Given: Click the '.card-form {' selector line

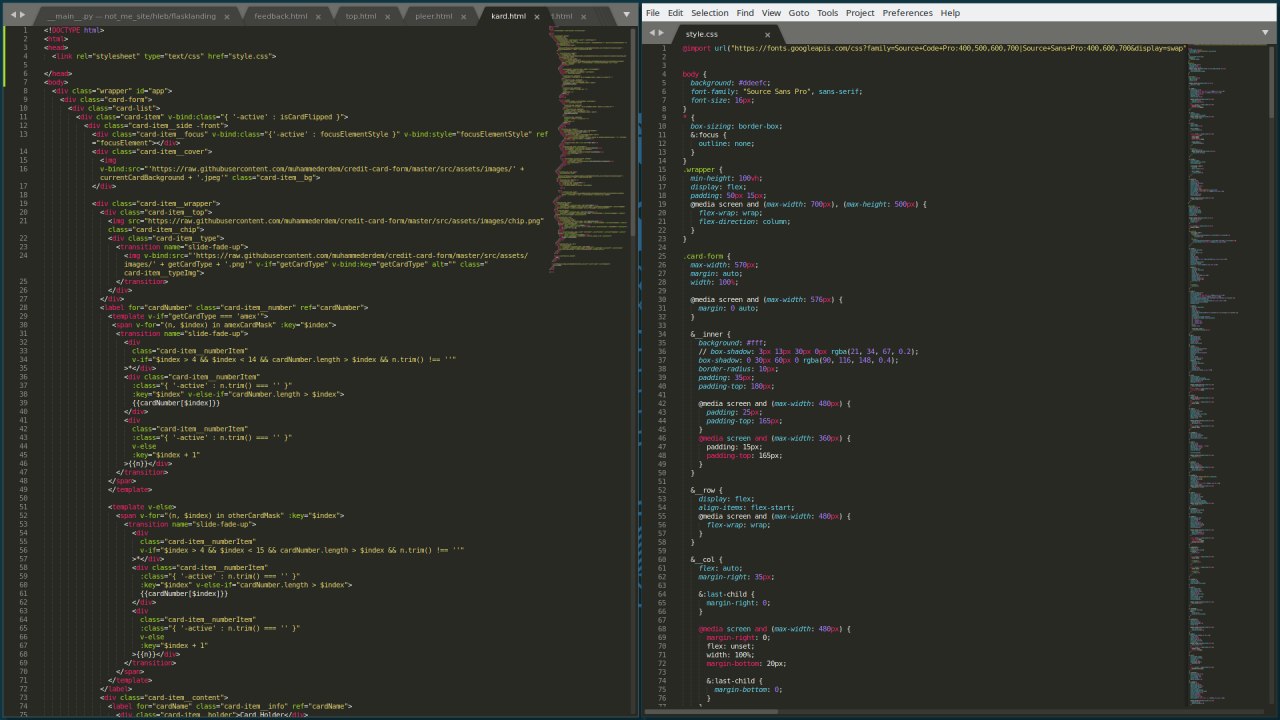Looking at the screenshot, I should 707,256.
